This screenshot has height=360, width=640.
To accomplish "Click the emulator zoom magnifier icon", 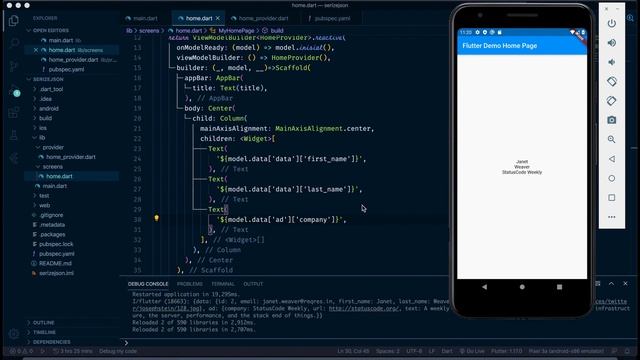I will pyautogui.click(x=611, y=139).
